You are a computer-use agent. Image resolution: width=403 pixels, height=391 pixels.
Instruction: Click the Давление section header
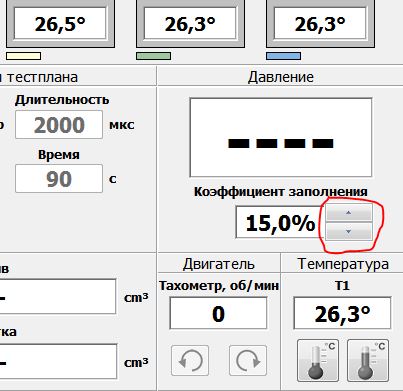click(280, 77)
